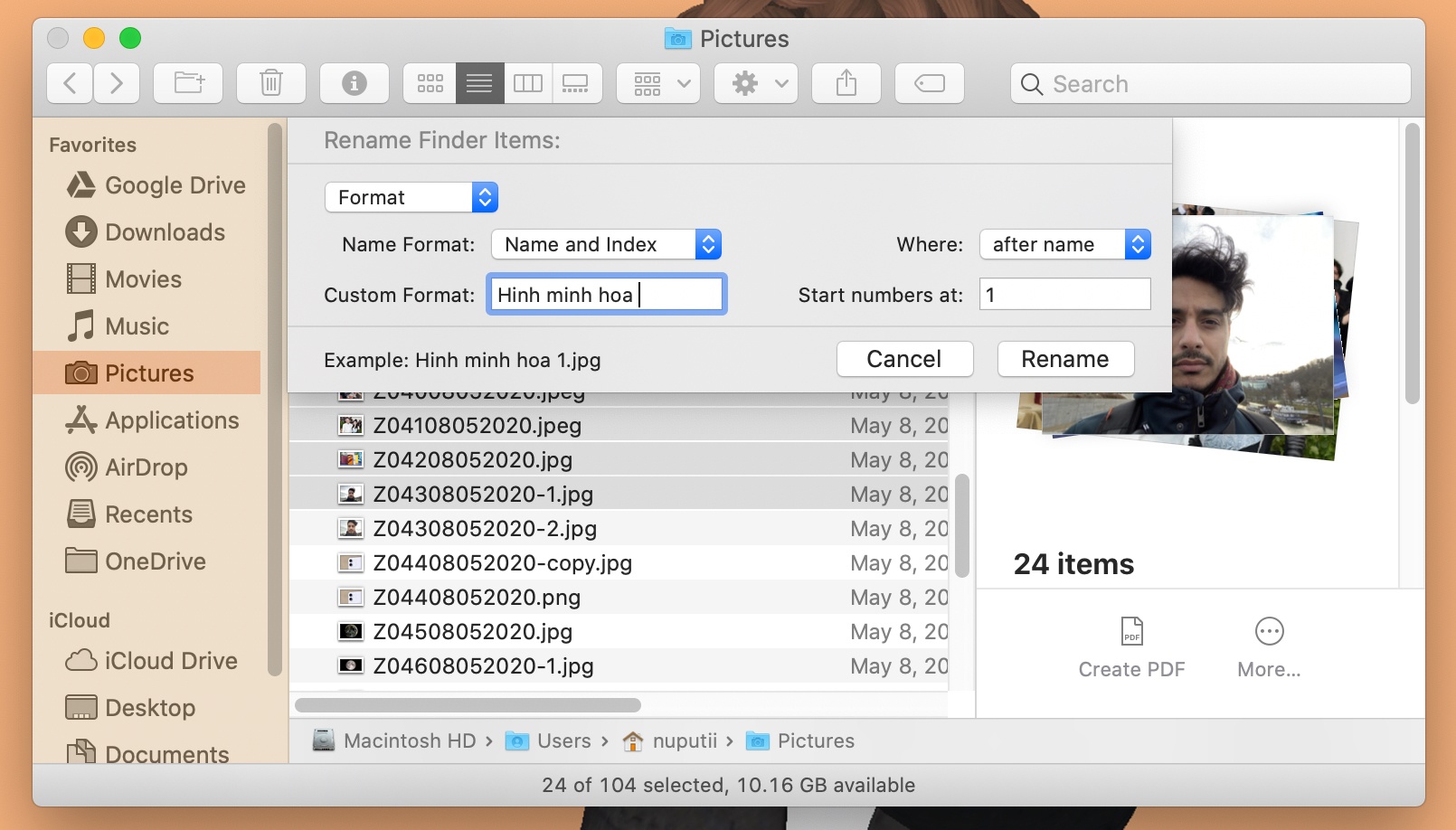
Task: Click the Edit Tags toolbar icon
Action: click(929, 84)
